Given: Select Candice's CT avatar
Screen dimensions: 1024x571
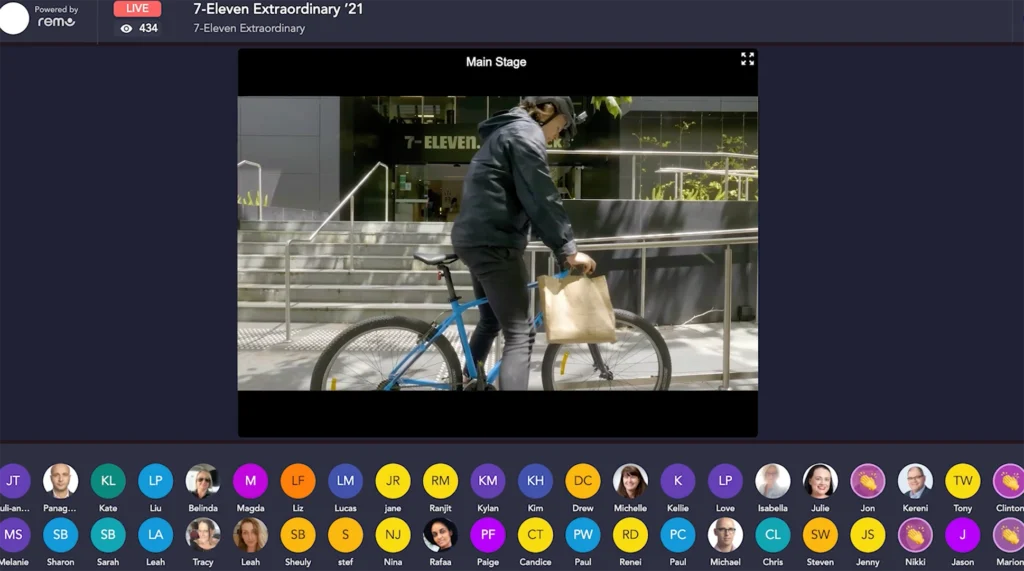Looking at the screenshot, I should click(536, 535).
